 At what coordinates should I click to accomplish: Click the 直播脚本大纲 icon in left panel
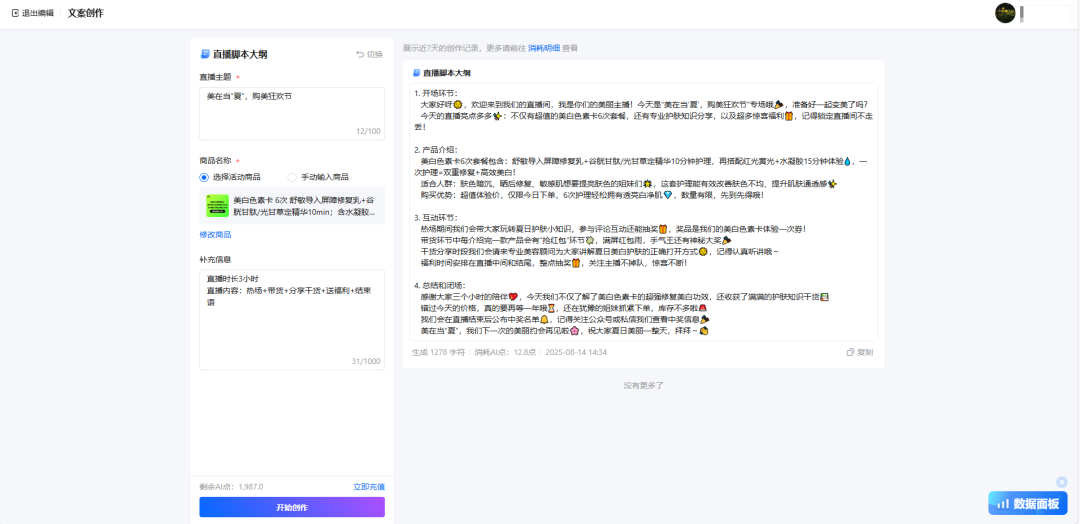205,54
